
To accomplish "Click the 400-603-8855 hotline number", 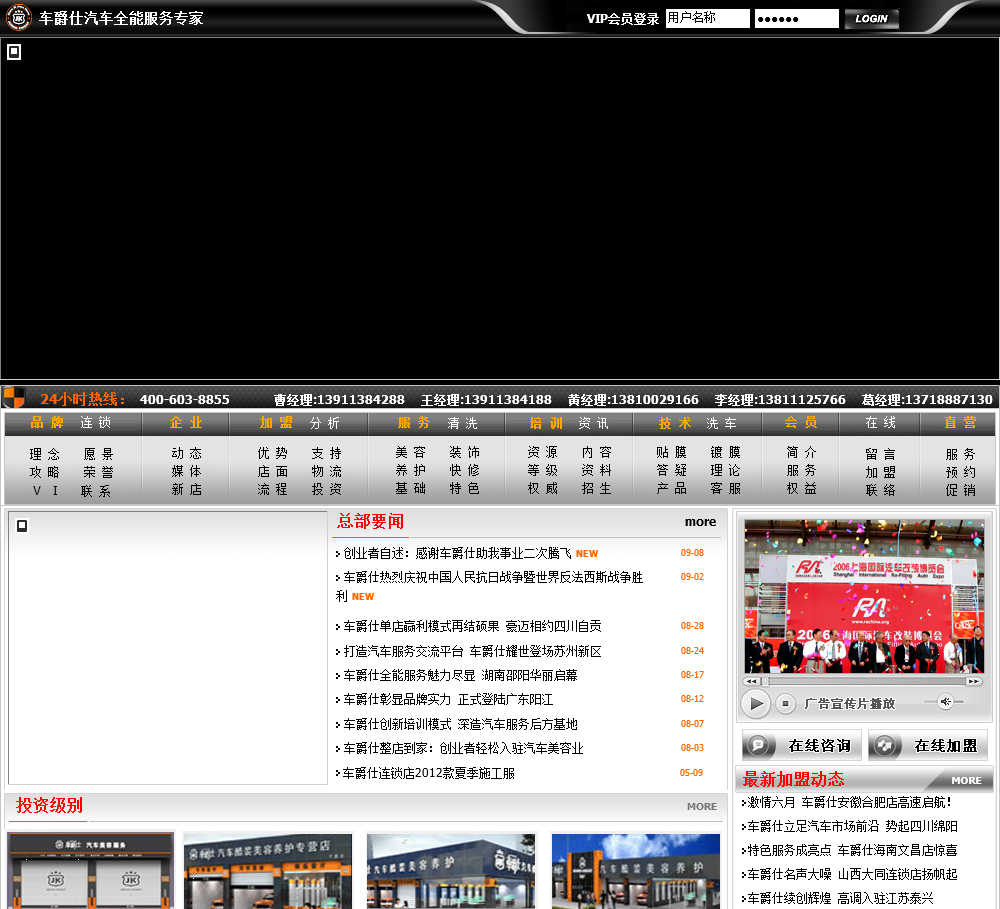I will pos(184,399).
